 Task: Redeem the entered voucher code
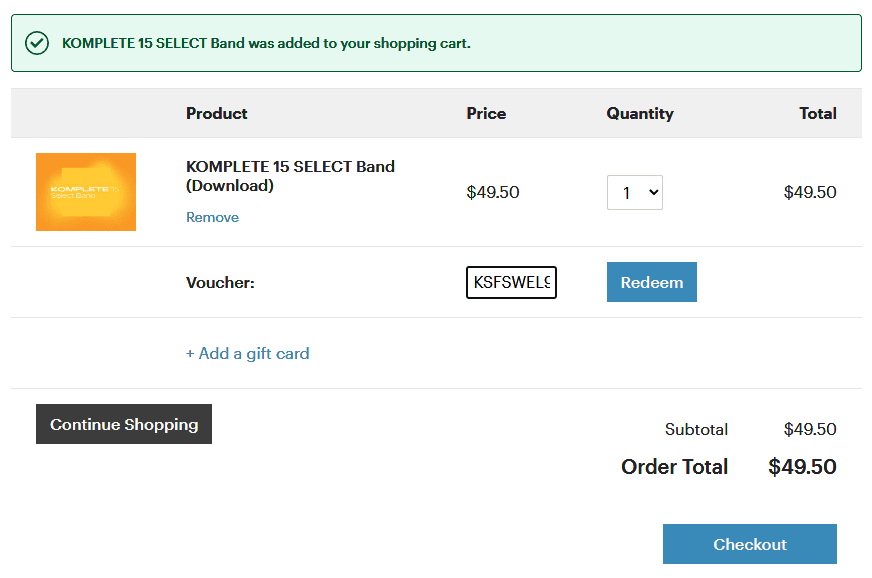click(x=652, y=282)
